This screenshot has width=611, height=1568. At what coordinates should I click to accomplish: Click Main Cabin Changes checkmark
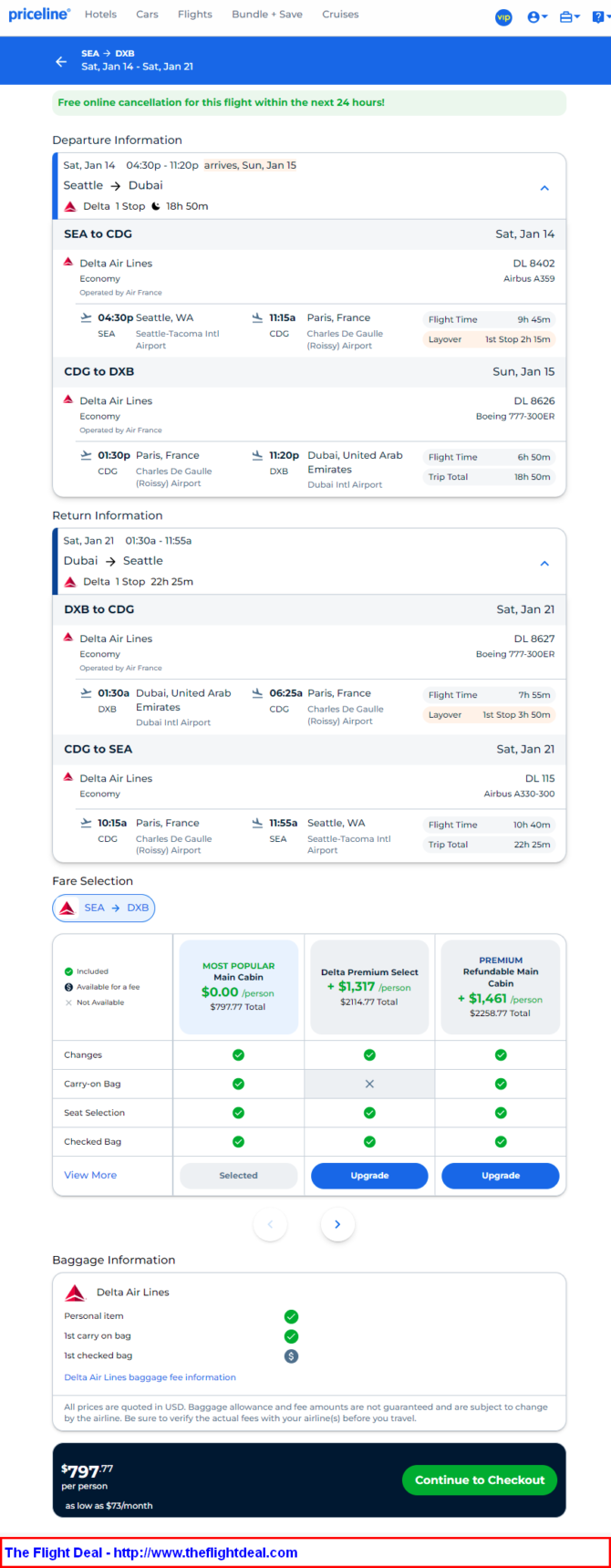coord(238,1054)
